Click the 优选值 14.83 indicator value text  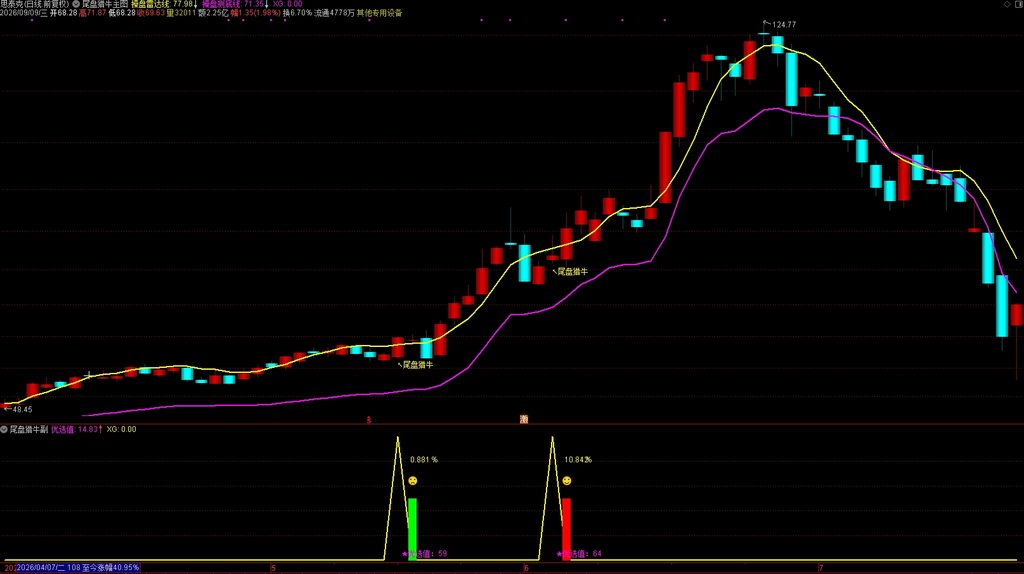coord(77,429)
